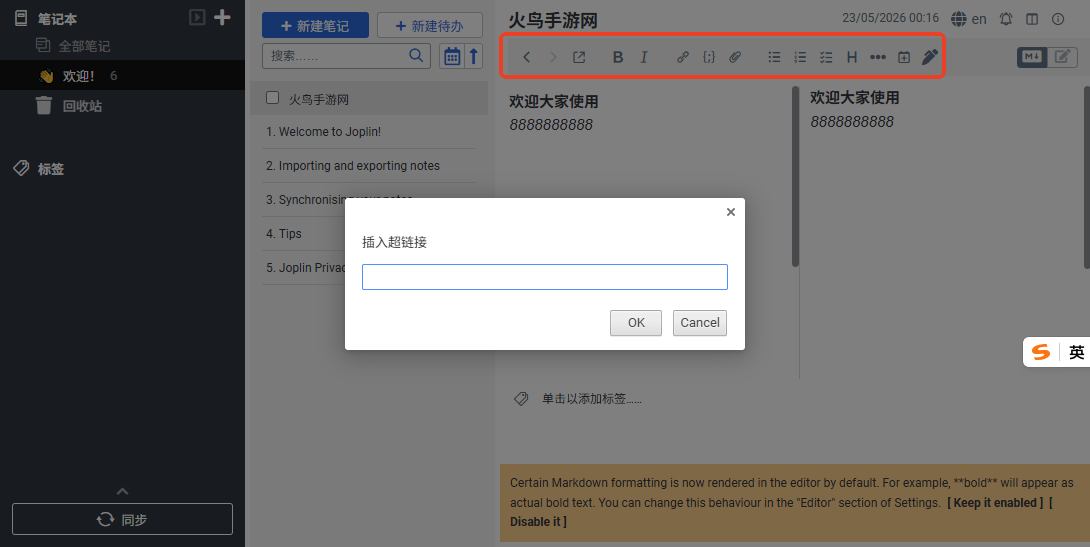The image size is (1090, 547).
Task: Switch to the rich text editor toggle
Action: 1062,57
